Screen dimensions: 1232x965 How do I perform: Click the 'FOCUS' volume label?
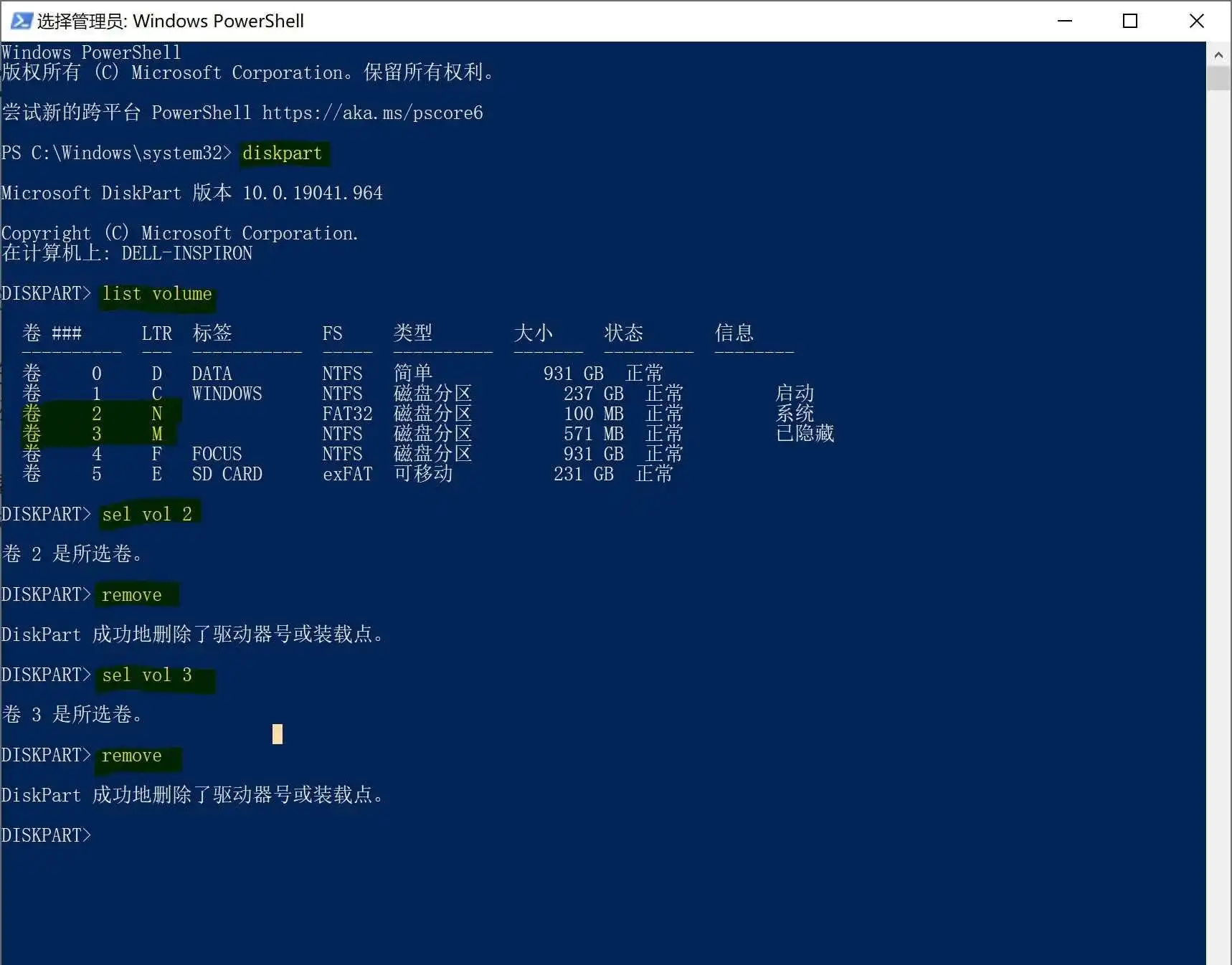point(217,454)
